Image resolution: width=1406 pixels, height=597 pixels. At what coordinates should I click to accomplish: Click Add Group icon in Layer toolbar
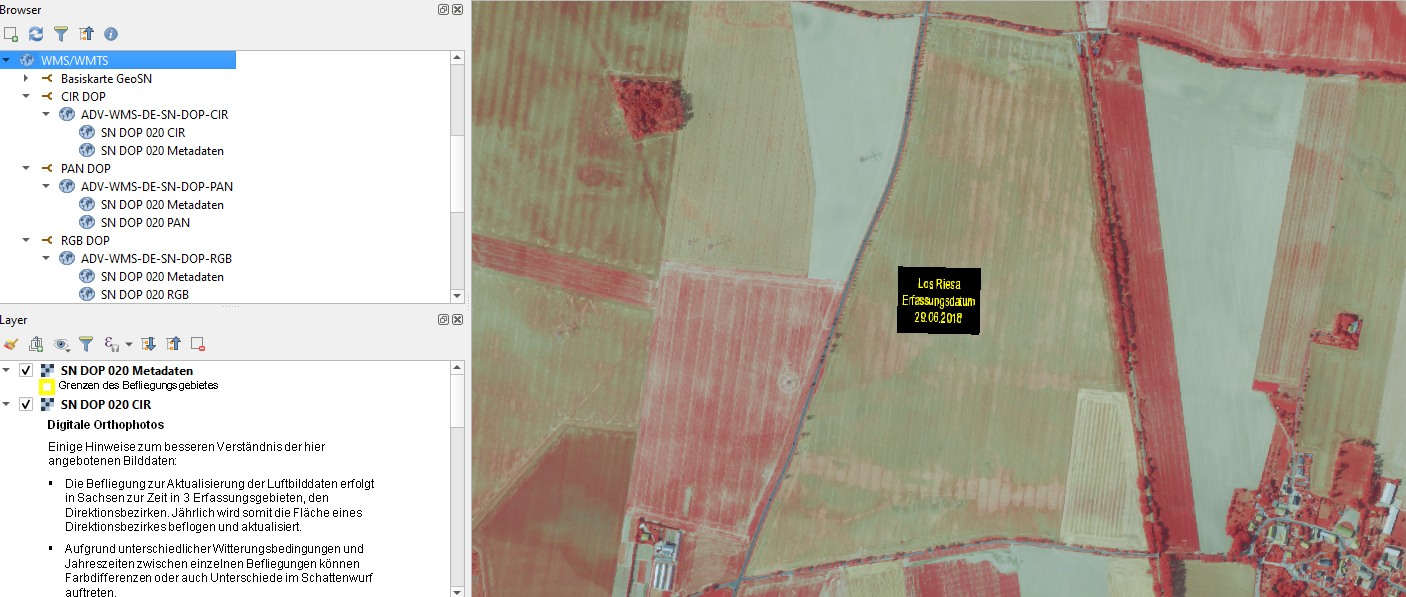[x=36, y=344]
